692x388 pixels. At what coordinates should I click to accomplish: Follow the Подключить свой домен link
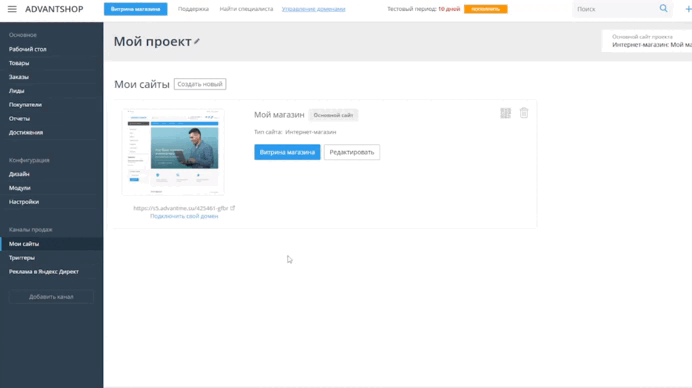click(184, 216)
